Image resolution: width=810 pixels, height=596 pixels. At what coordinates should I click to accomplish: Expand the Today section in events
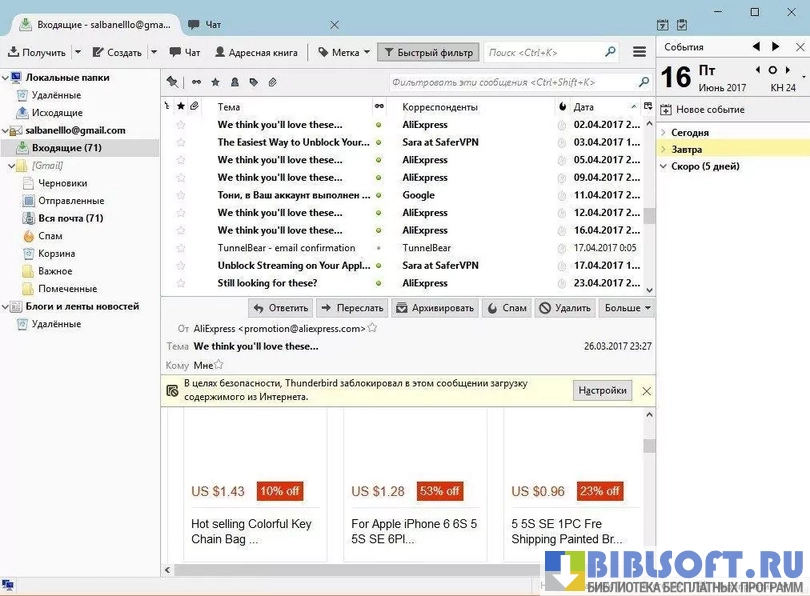tap(664, 132)
